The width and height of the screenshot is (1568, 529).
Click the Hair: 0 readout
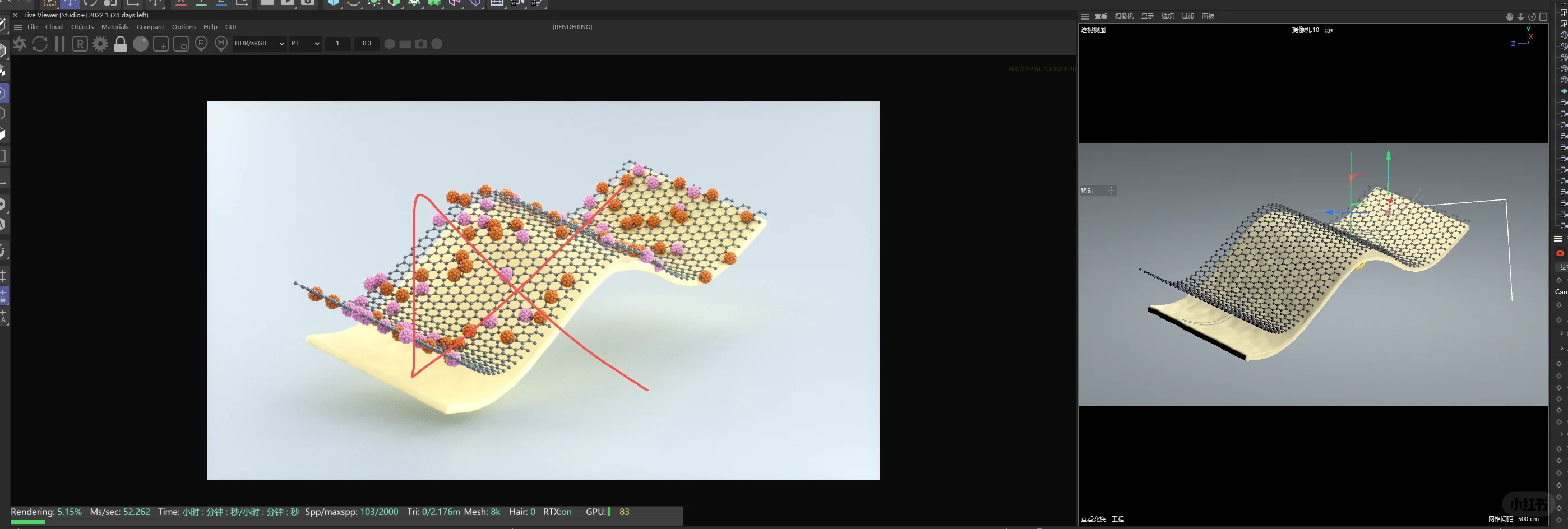click(x=522, y=512)
